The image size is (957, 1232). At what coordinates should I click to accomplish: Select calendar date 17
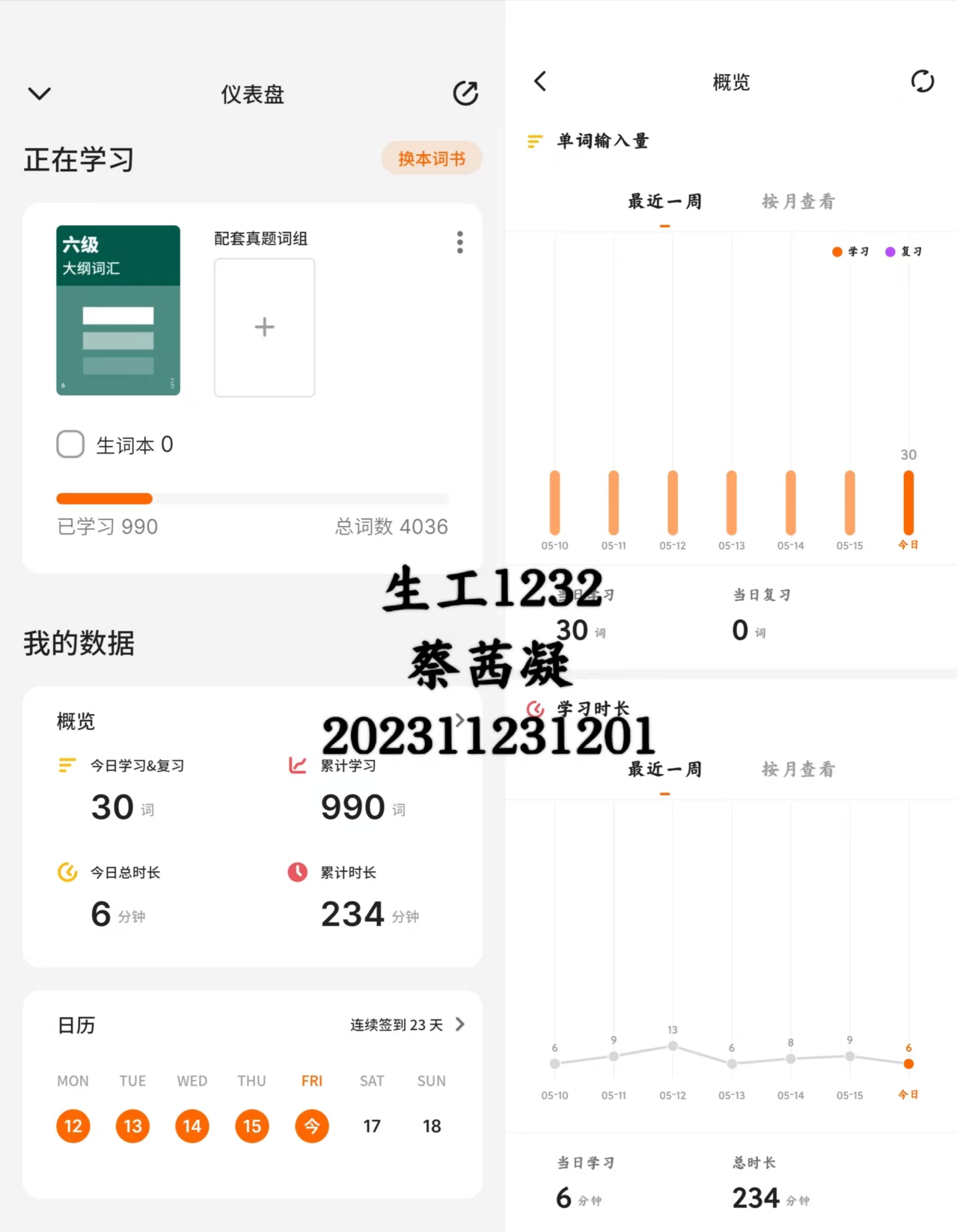pos(372,1126)
